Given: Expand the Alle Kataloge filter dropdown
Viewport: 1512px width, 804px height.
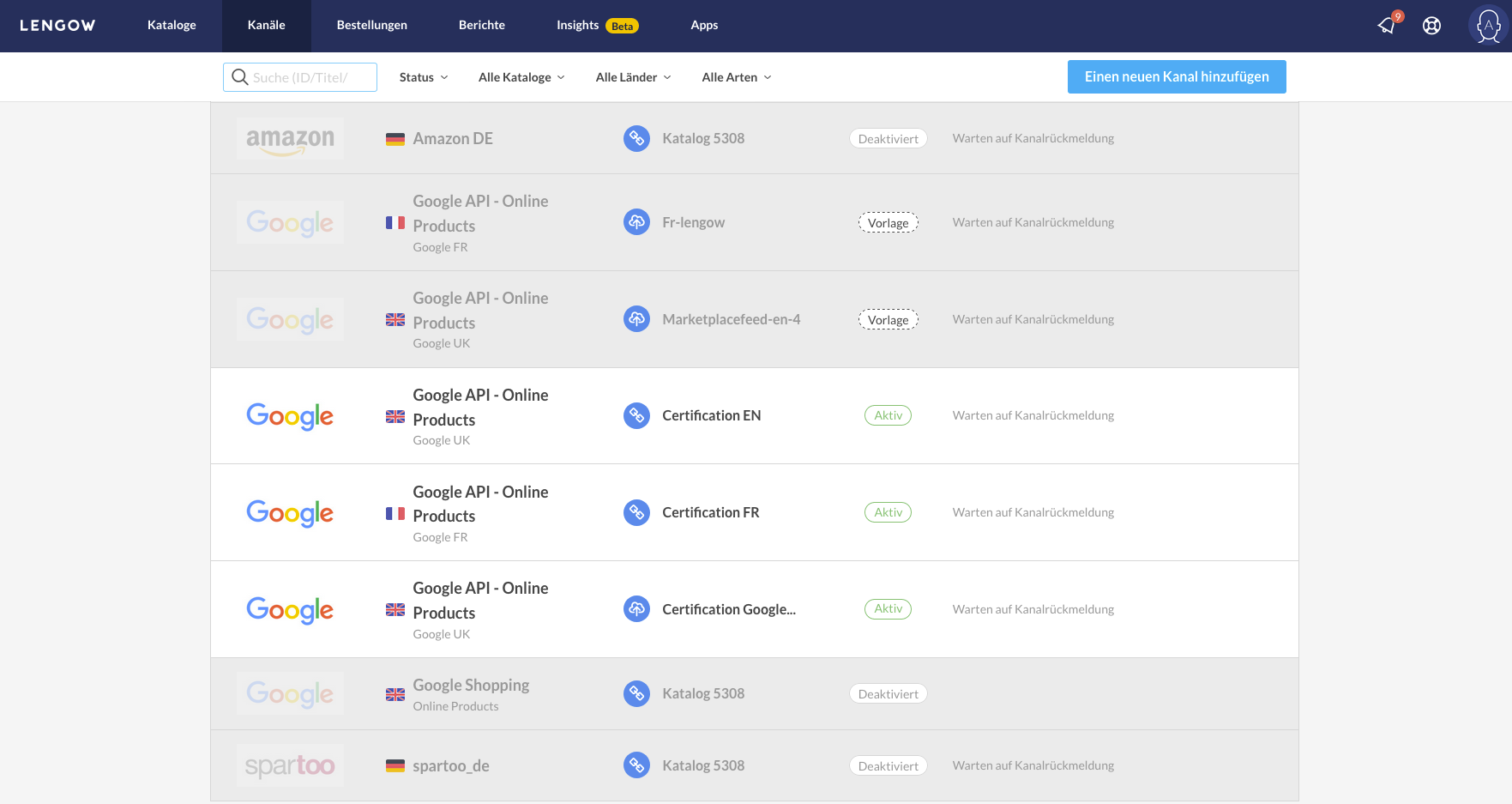Looking at the screenshot, I should coord(521,77).
